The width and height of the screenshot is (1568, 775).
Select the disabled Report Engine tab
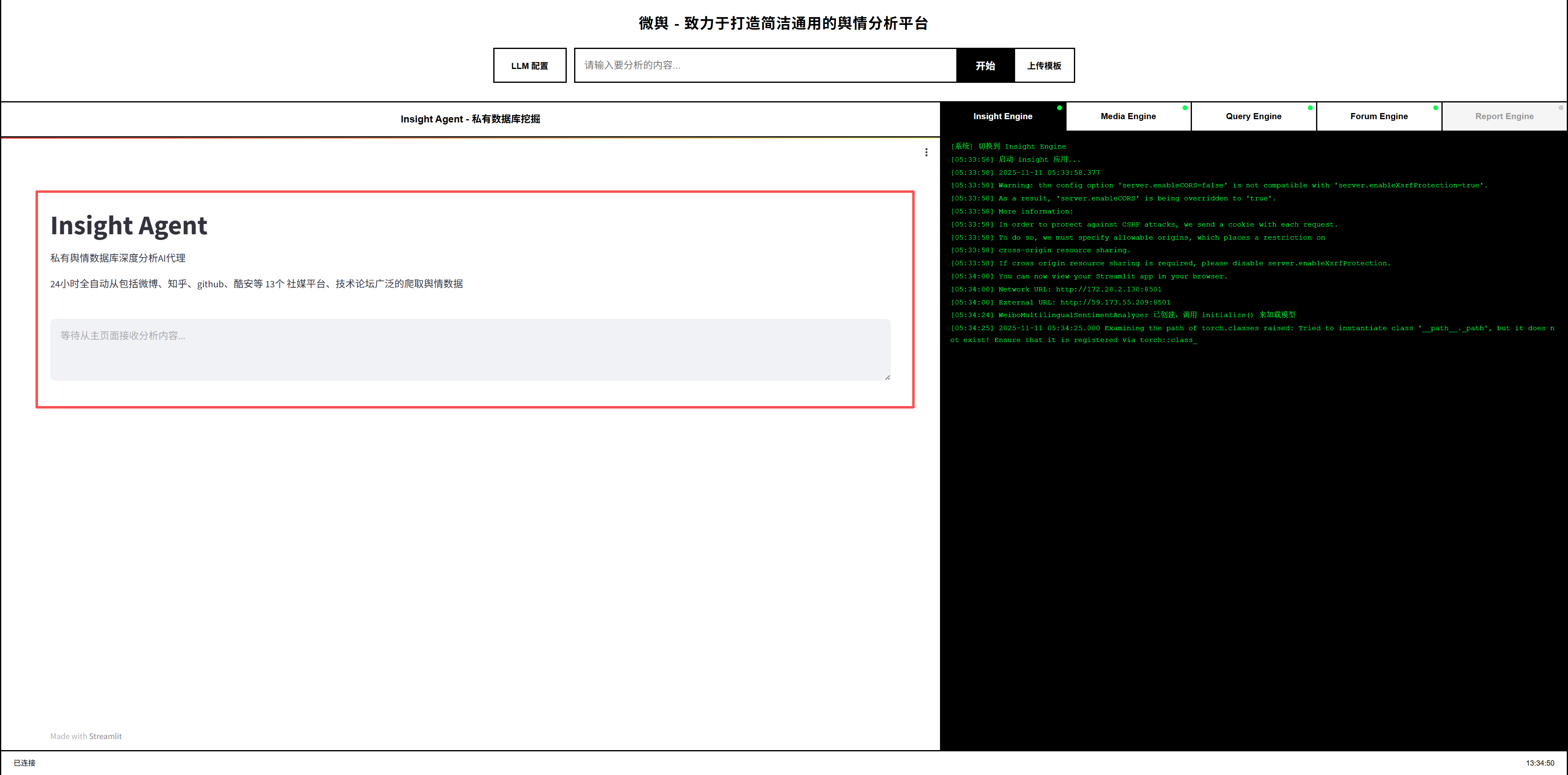pyautogui.click(x=1504, y=116)
